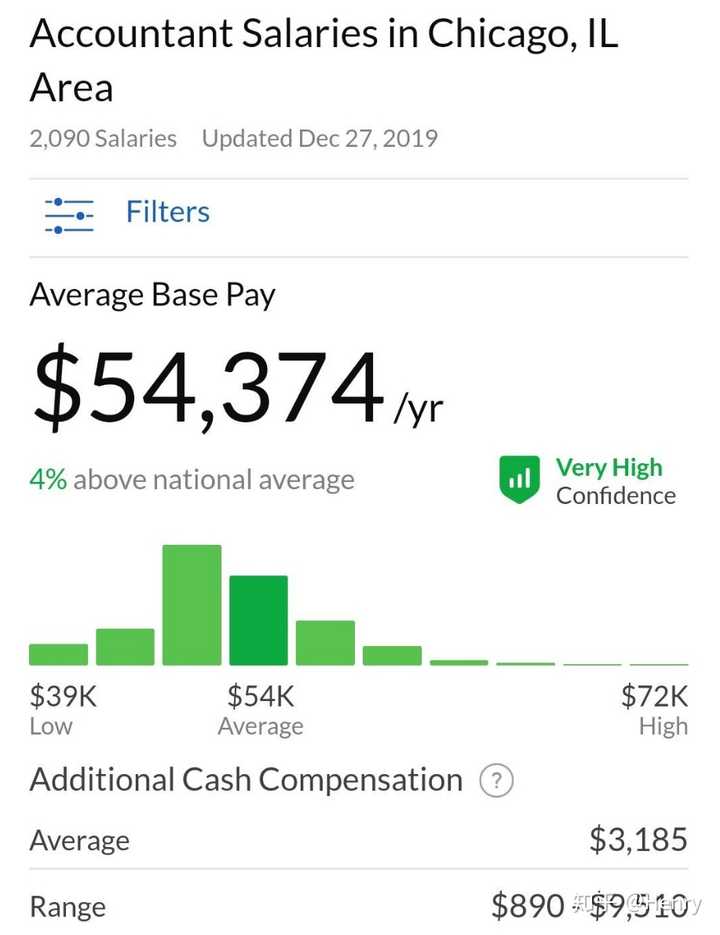Click the green confidence shield icon

click(x=520, y=479)
